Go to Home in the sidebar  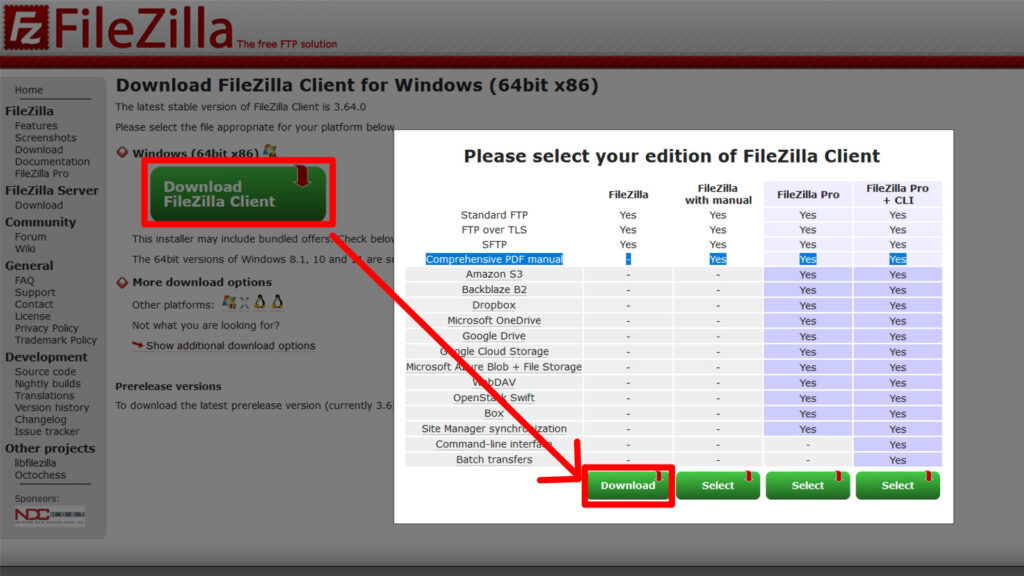pyautogui.click(x=29, y=90)
